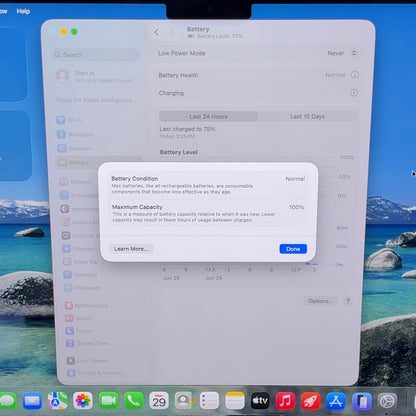Open battery help question mark
416x416 pixels.
[x=348, y=301]
